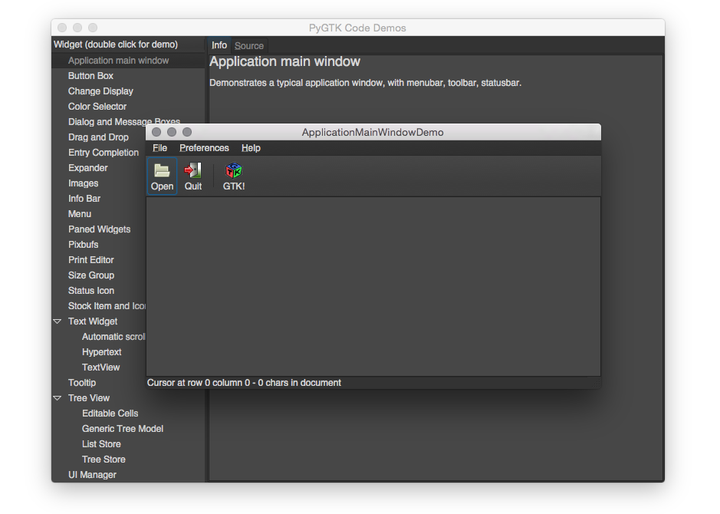Click the Cursor at row 0 status bar text
720x514 pixels.
pos(244,383)
